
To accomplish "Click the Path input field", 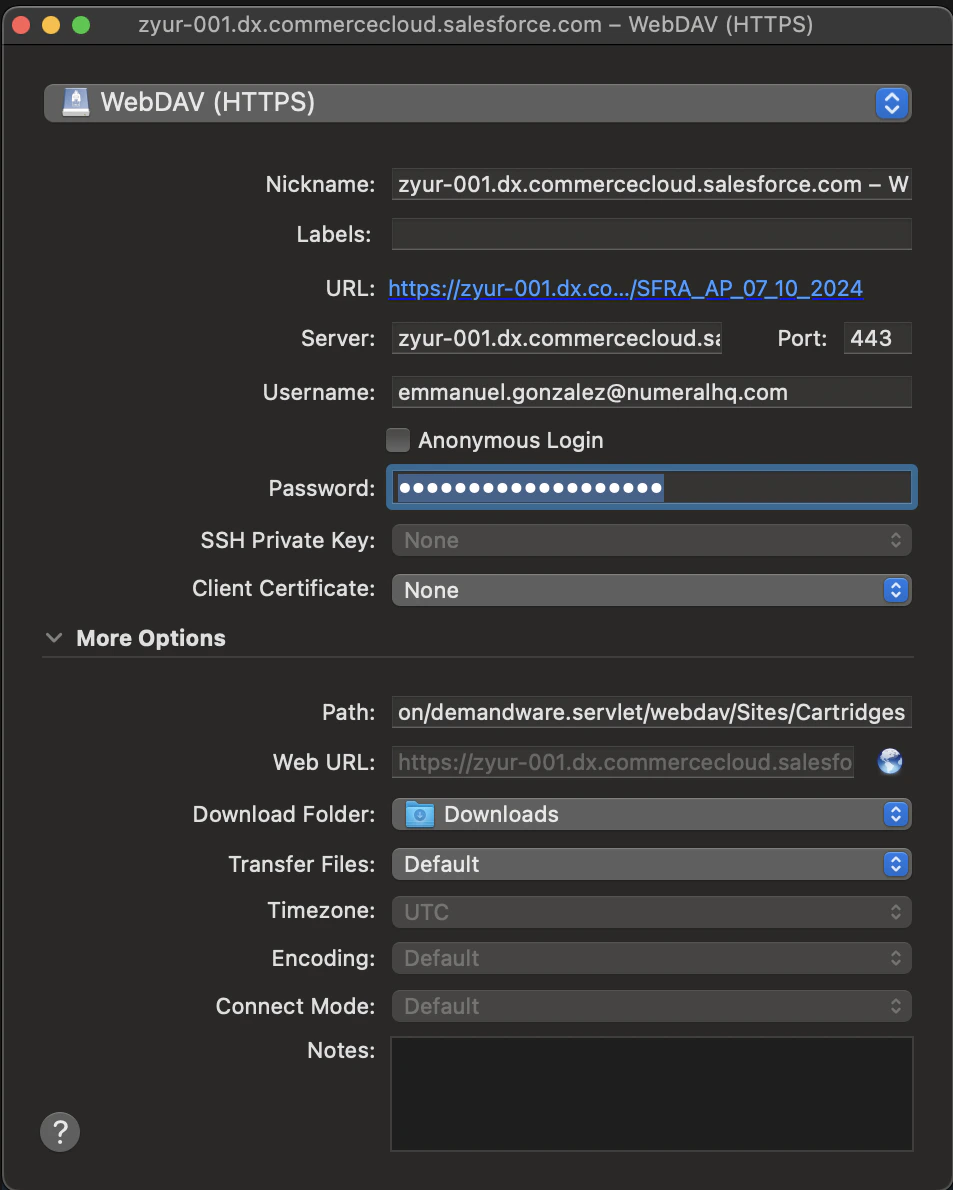I will (x=651, y=712).
